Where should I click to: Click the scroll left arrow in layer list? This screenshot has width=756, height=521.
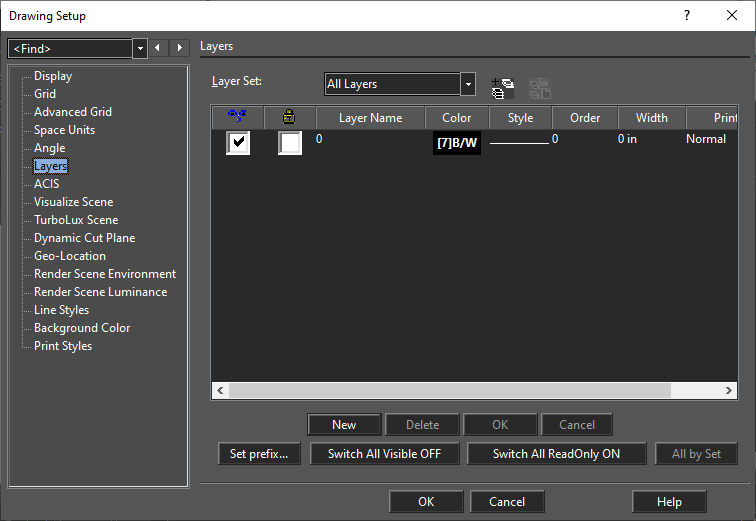[220, 390]
